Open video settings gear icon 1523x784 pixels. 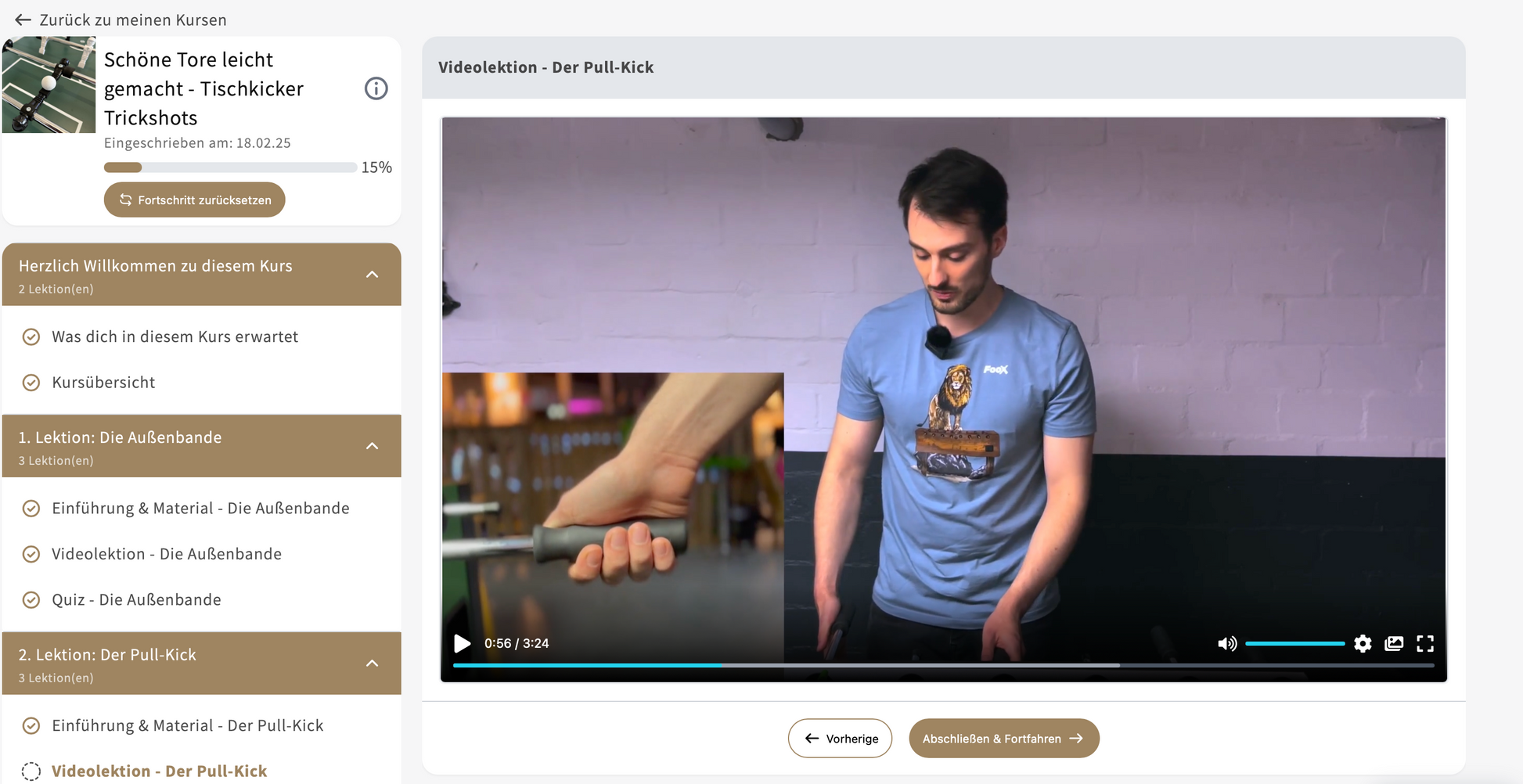point(1363,643)
